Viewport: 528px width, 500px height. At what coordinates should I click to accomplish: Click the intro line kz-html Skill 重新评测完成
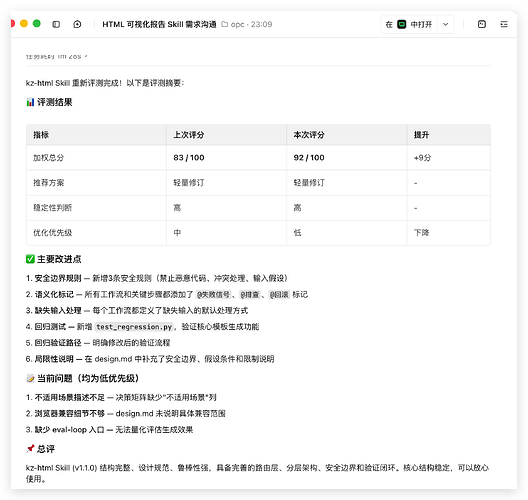105,83
